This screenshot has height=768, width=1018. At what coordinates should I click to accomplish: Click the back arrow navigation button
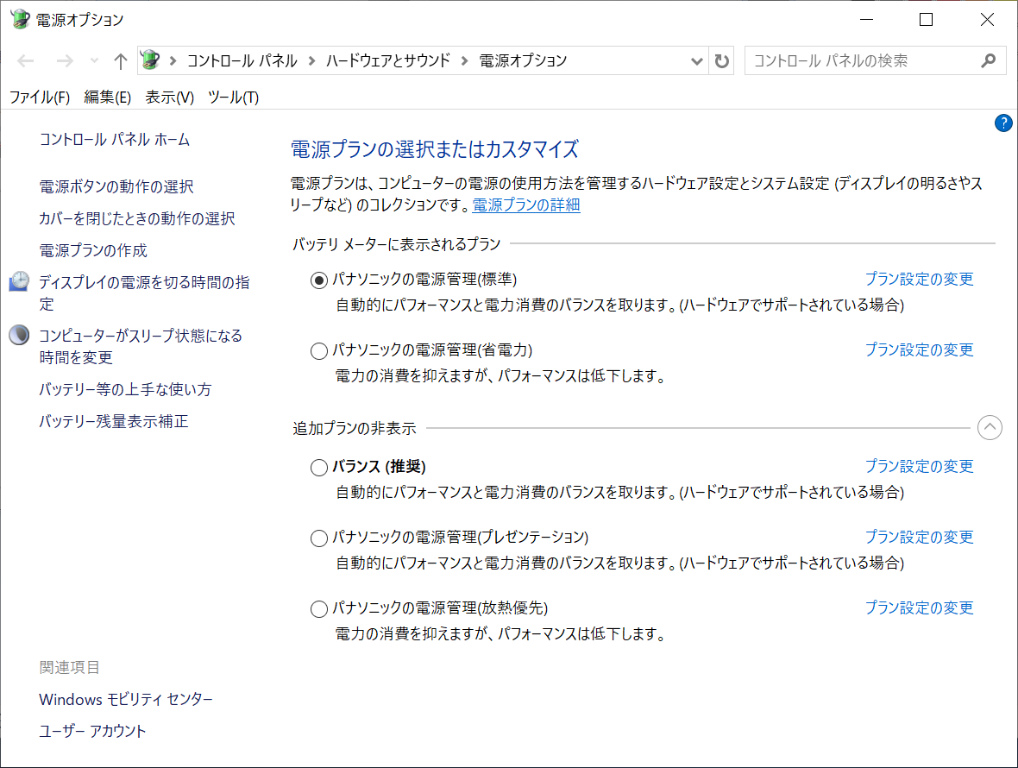point(27,61)
